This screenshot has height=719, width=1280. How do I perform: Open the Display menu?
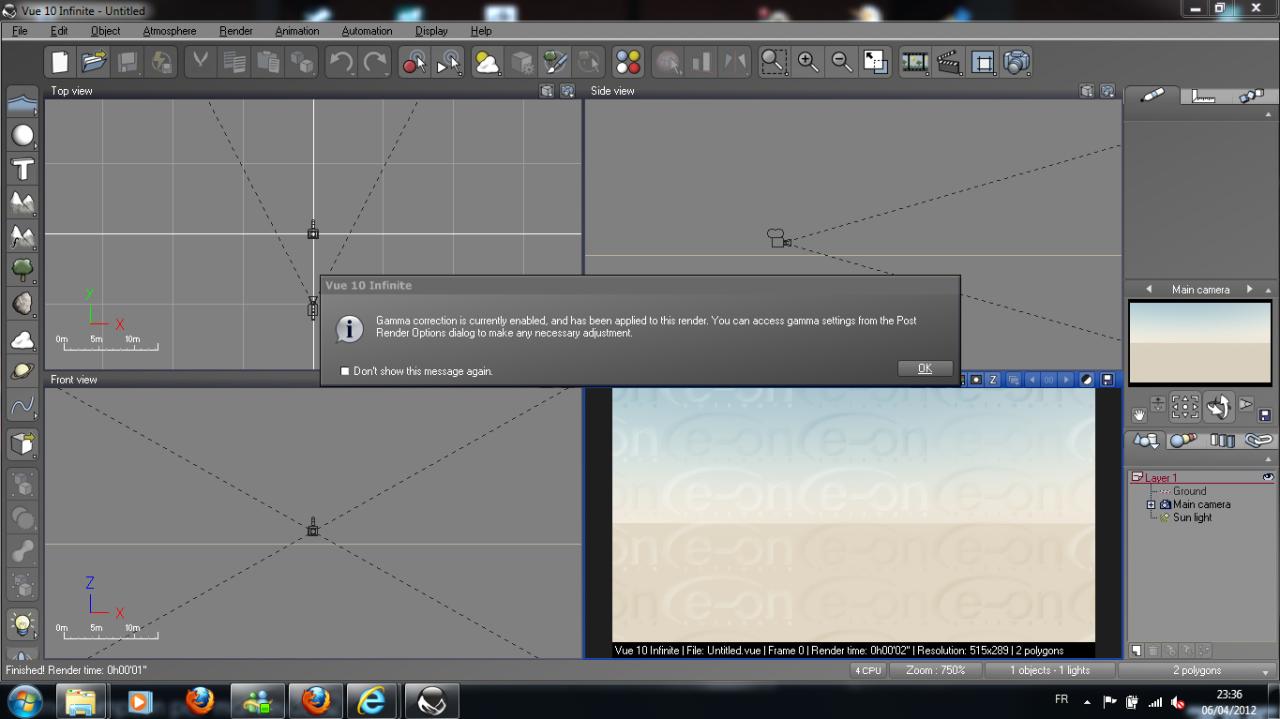[431, 31]
